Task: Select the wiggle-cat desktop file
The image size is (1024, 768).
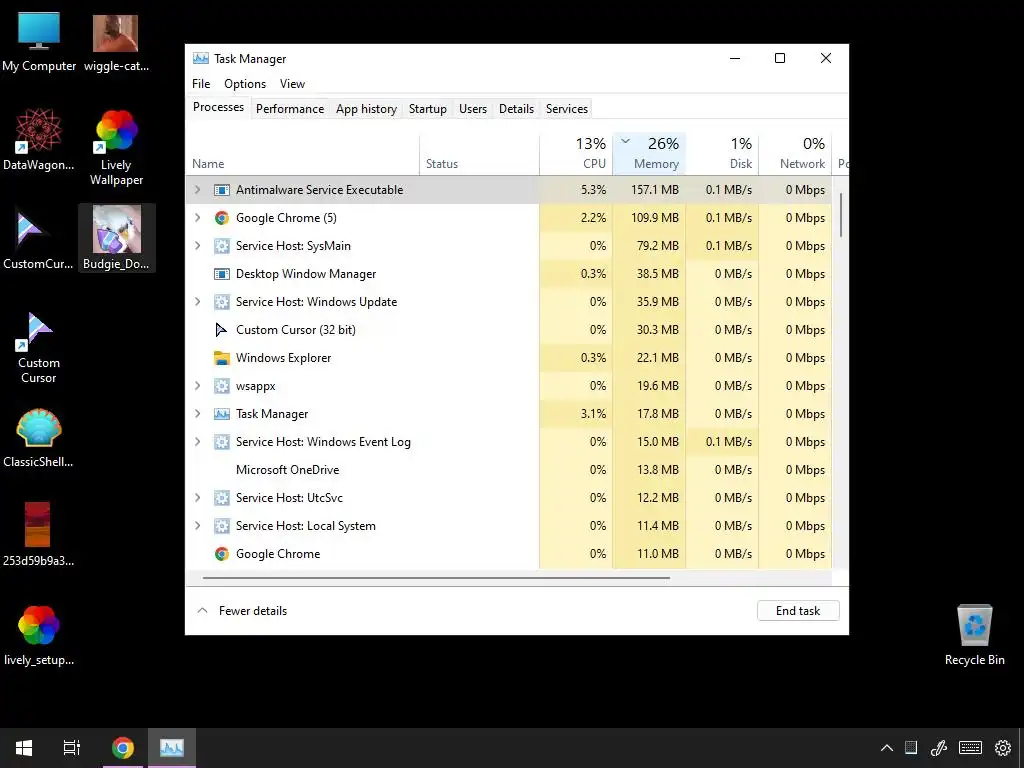Action: point(116,42)
